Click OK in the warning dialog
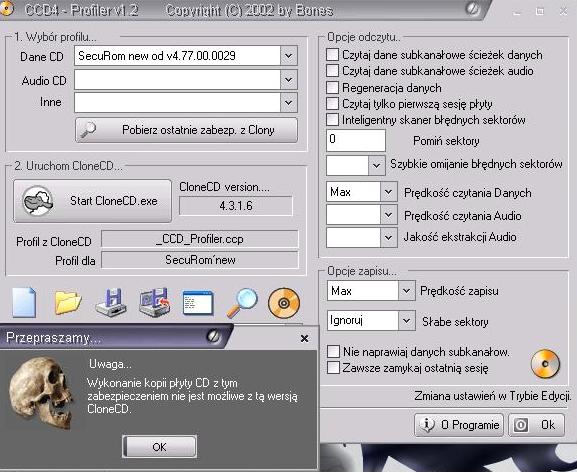The image size is (577, 473). [159, 446]
